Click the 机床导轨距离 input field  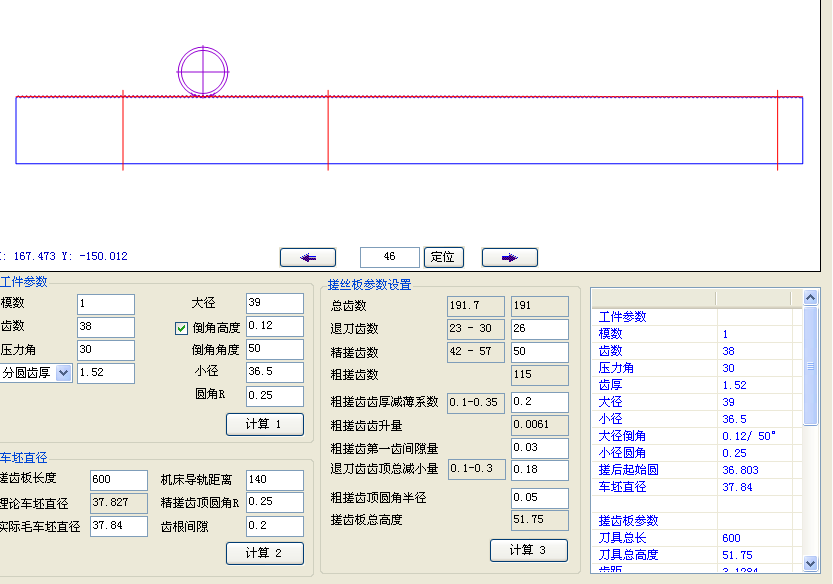click(274, 480)
